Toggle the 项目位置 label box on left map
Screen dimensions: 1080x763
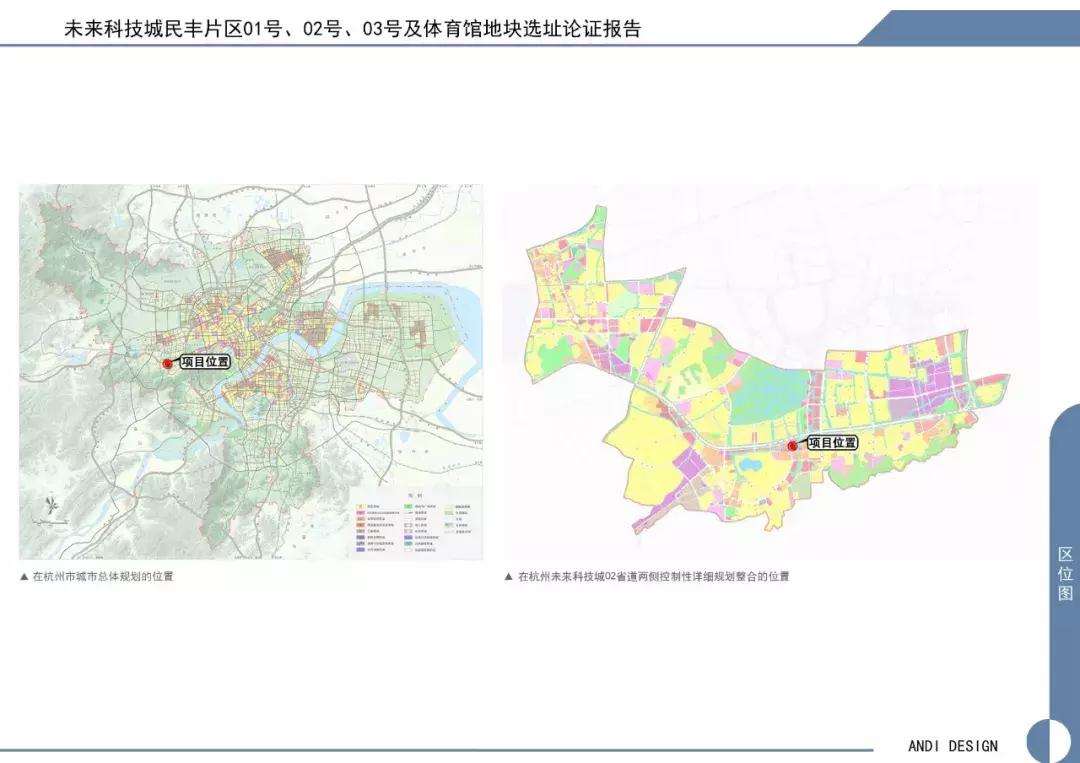tap(205, 361)
